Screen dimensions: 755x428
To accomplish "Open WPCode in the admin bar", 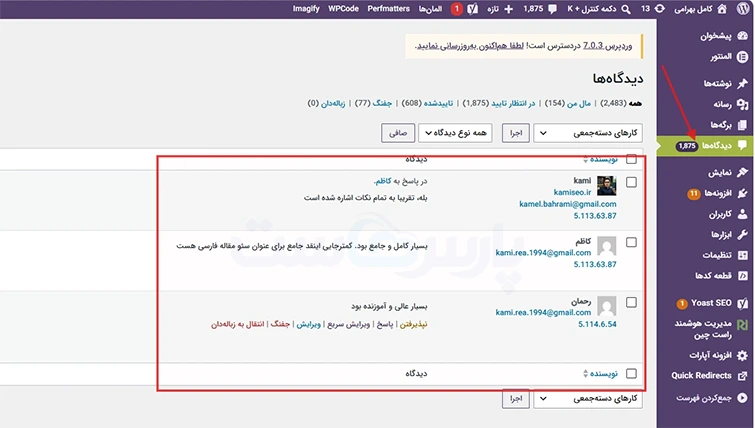I will (343, 9).
